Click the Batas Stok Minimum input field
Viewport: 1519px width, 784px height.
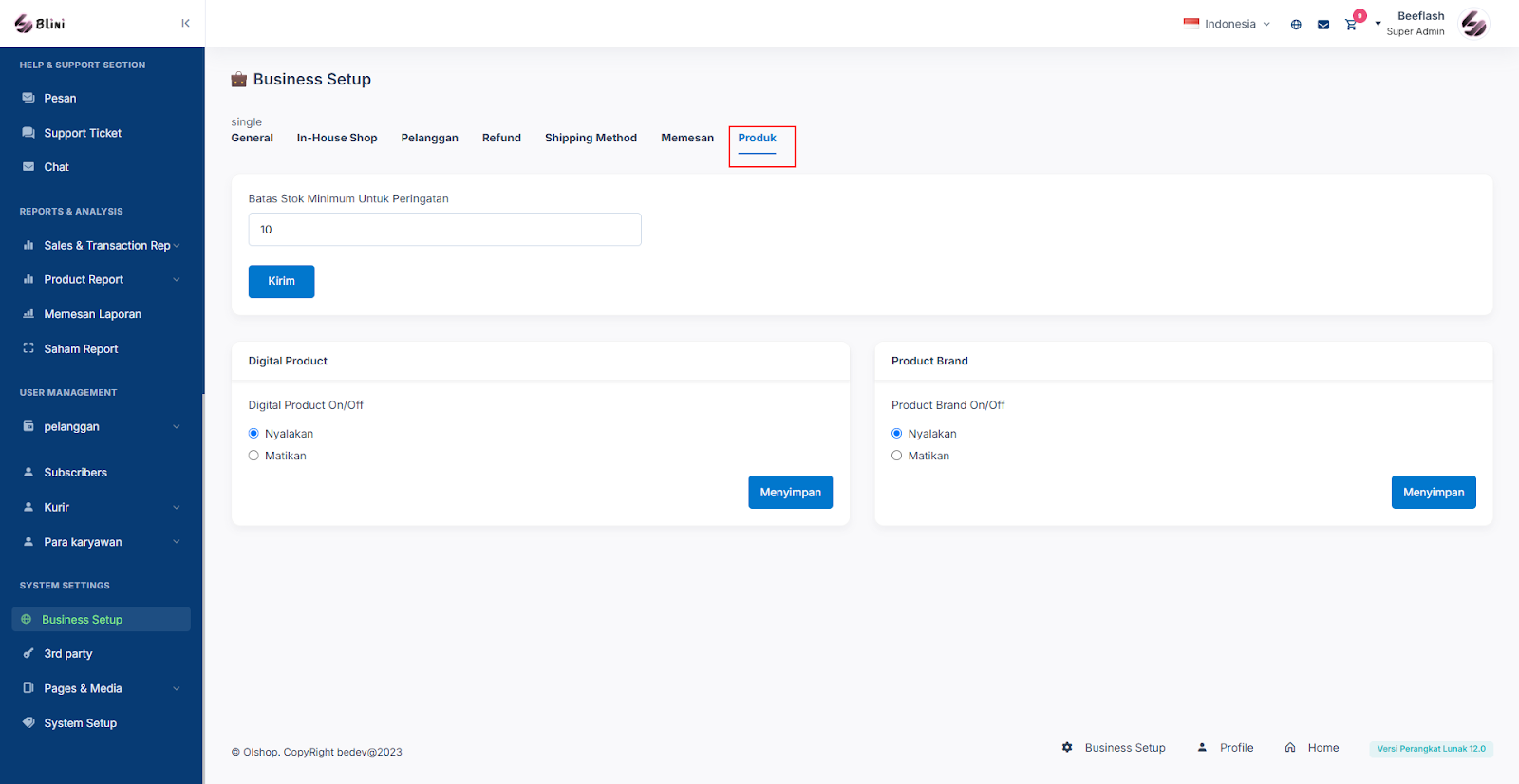click(445, 230)
